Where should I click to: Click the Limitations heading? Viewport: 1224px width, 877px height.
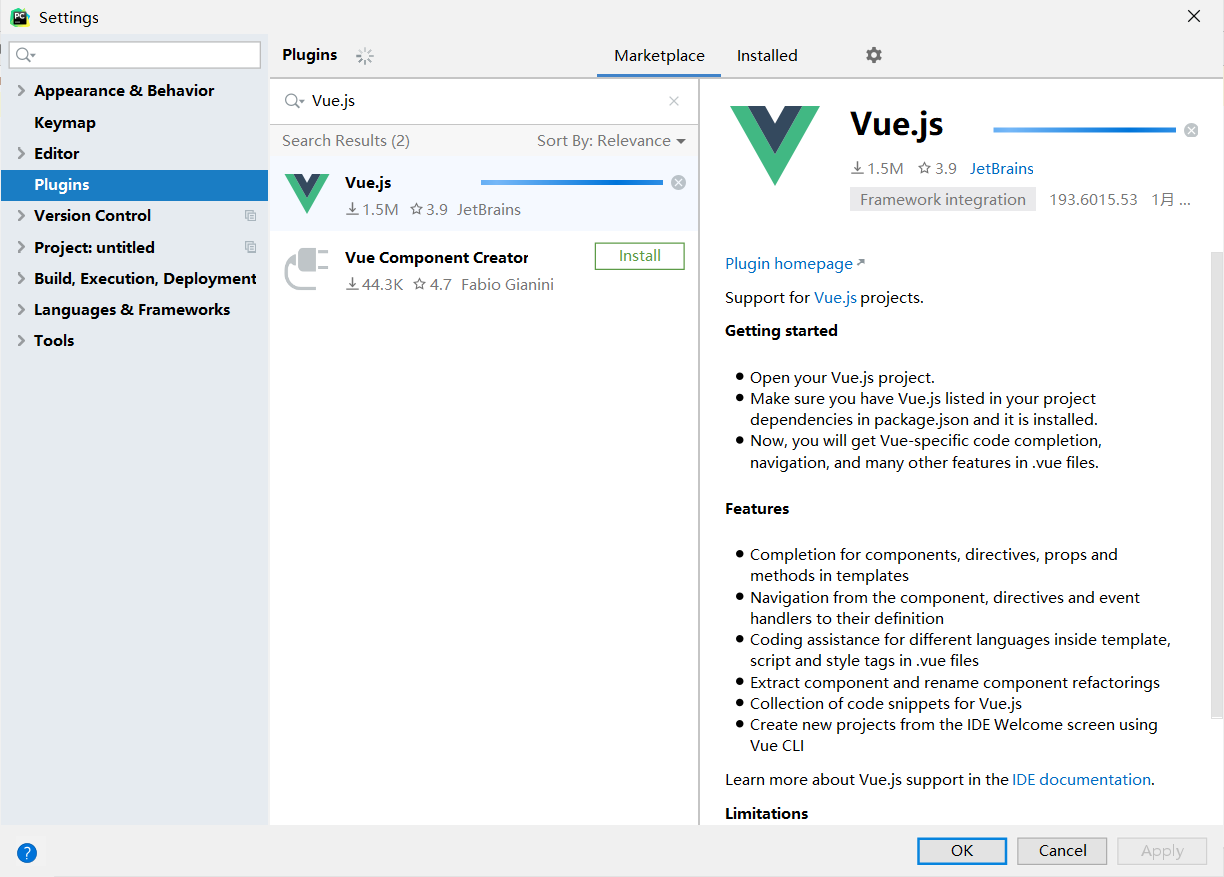766,814
